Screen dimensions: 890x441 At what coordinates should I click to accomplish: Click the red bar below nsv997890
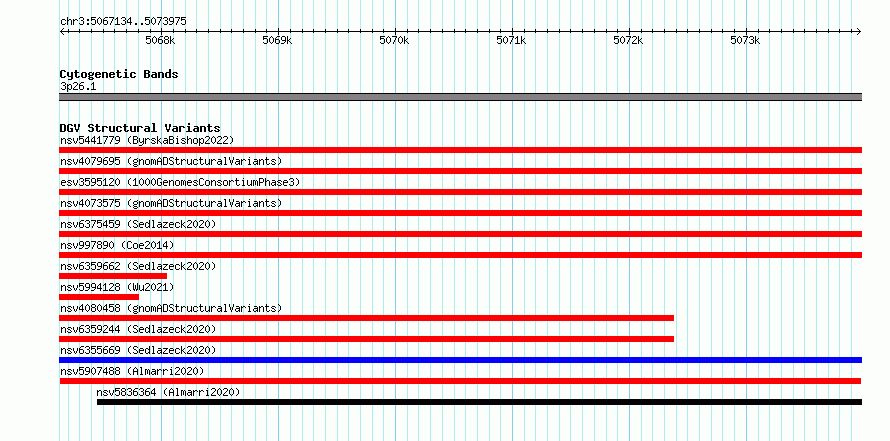point(460,255)
